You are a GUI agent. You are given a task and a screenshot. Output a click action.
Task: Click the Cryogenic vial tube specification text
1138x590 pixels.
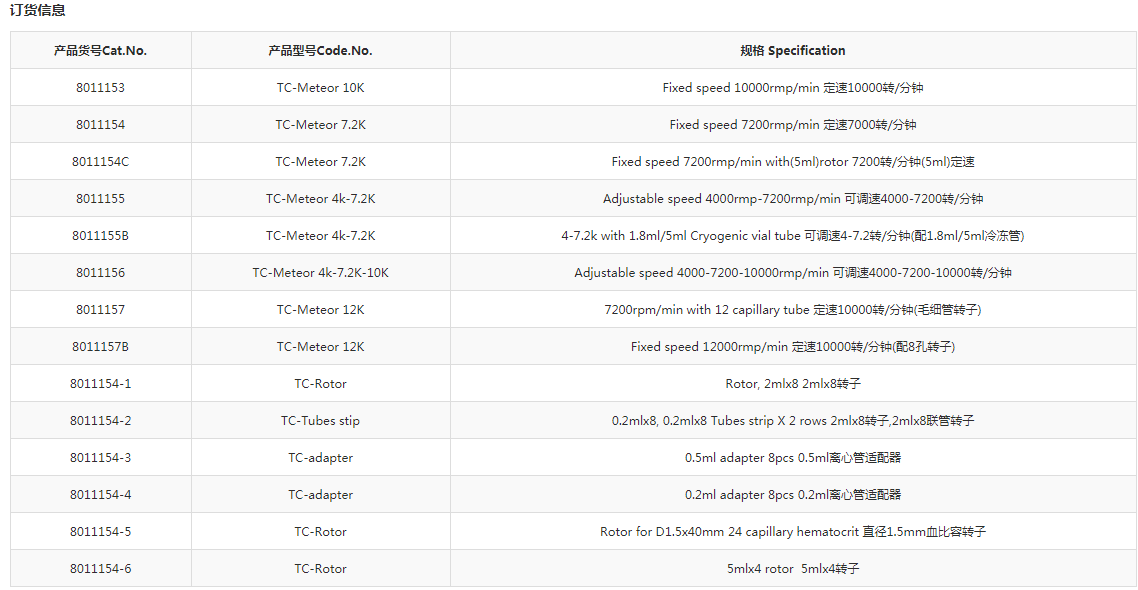point(793,235)
